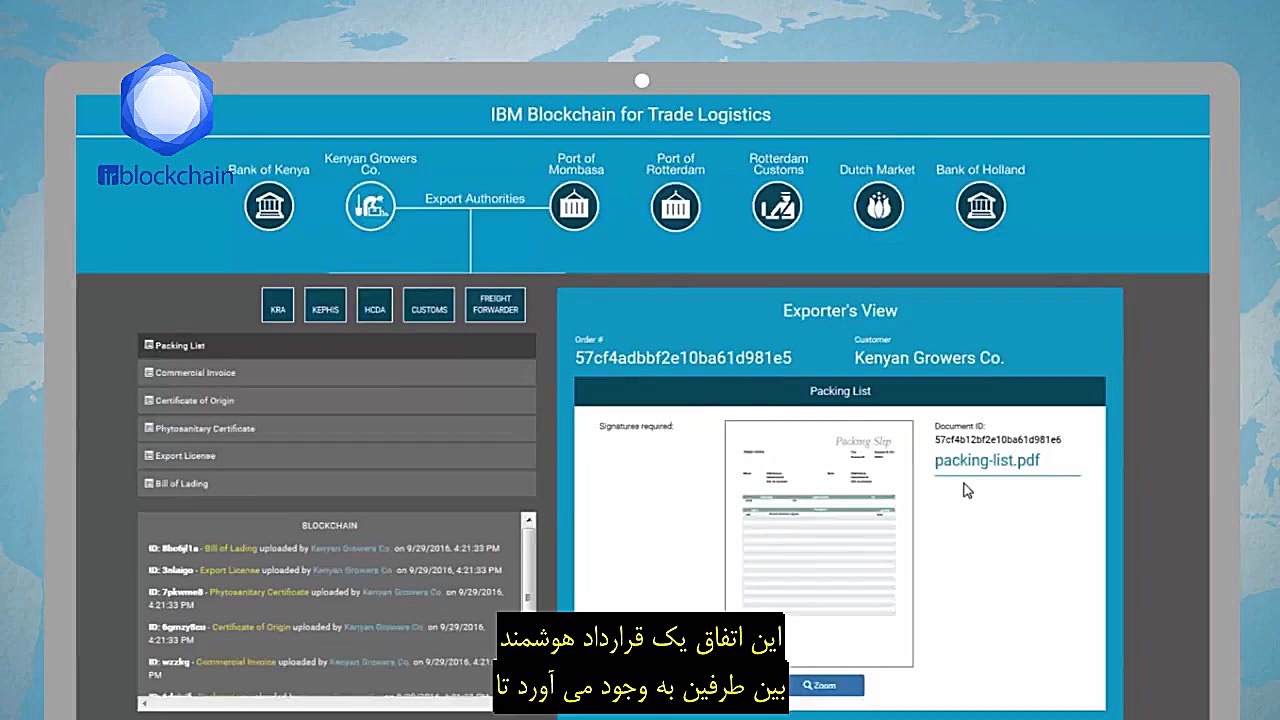Open Bill of Lading document row
This screenshot has width=1280, height=720.
[x=337, y=483]
